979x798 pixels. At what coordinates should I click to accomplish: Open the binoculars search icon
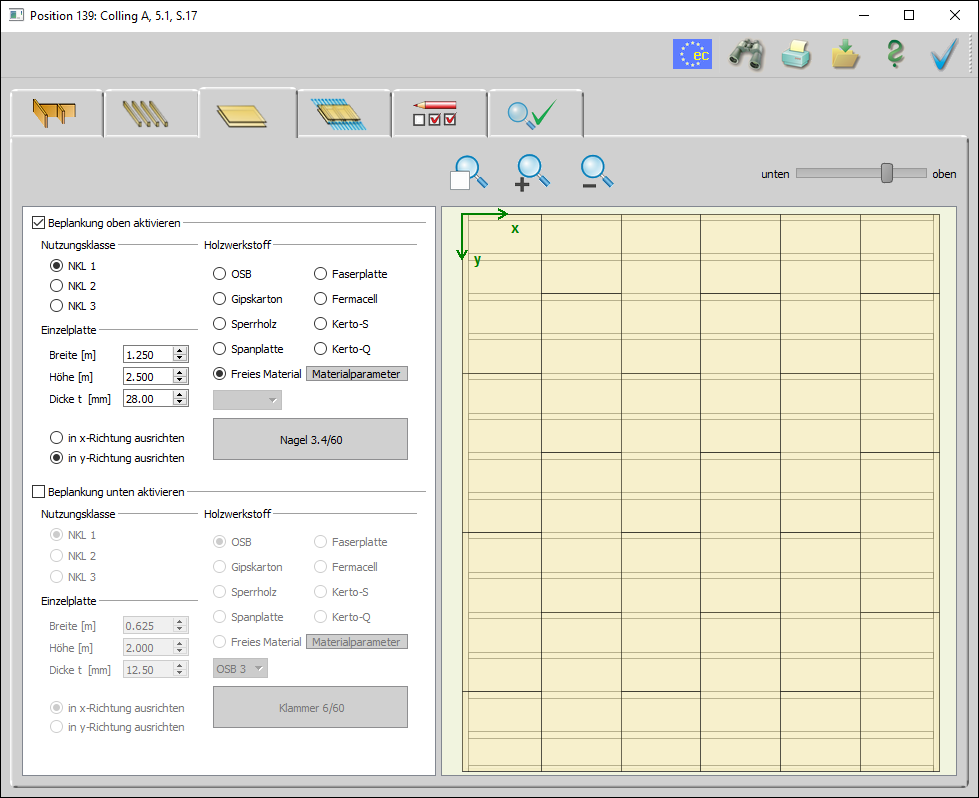(x=746, y=54)
